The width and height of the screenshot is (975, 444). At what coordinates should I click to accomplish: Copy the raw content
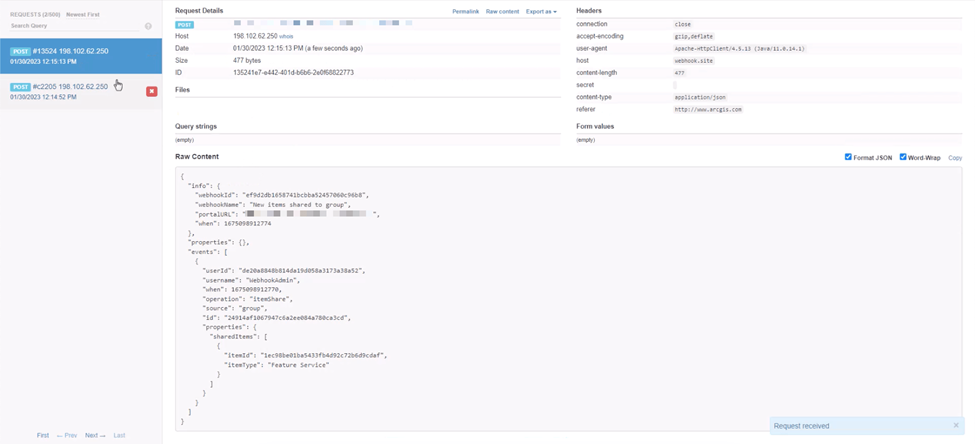point(954,158)
